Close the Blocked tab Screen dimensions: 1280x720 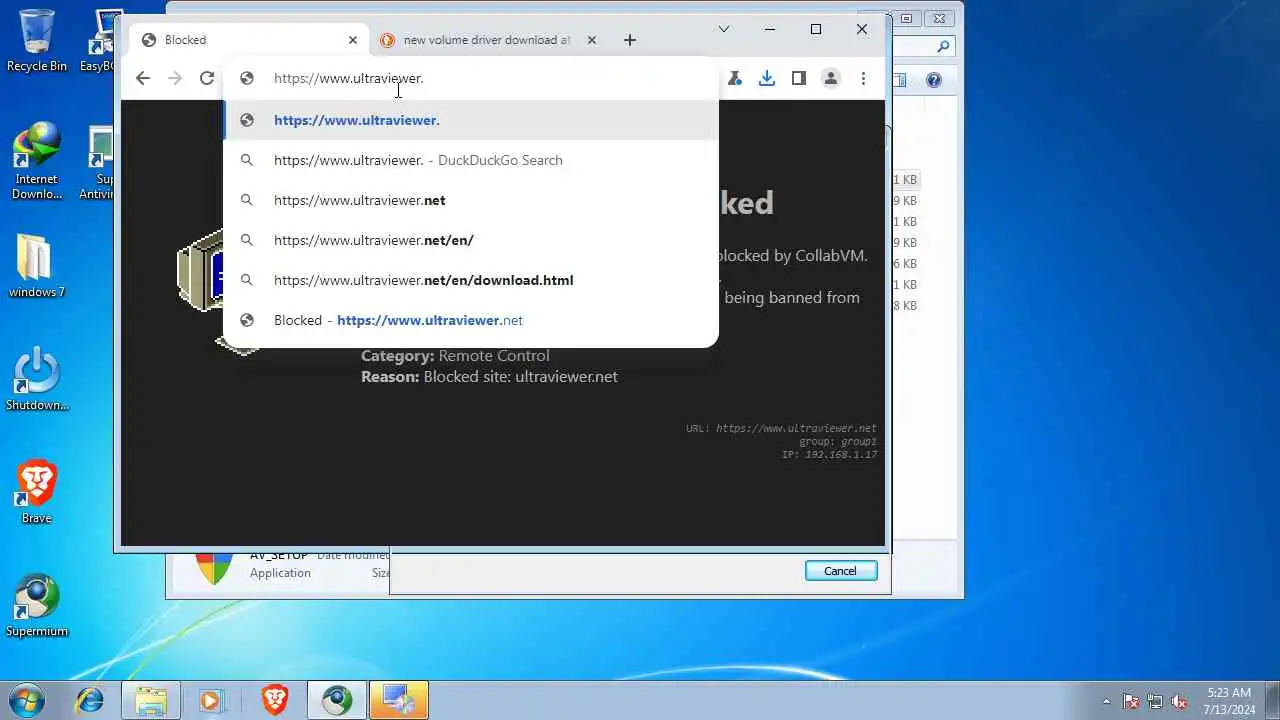click(x=352, y=40)
